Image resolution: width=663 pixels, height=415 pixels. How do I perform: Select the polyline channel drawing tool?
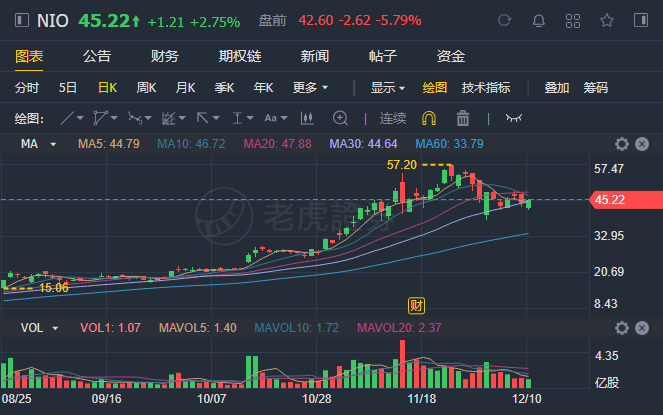pos(100,118)
